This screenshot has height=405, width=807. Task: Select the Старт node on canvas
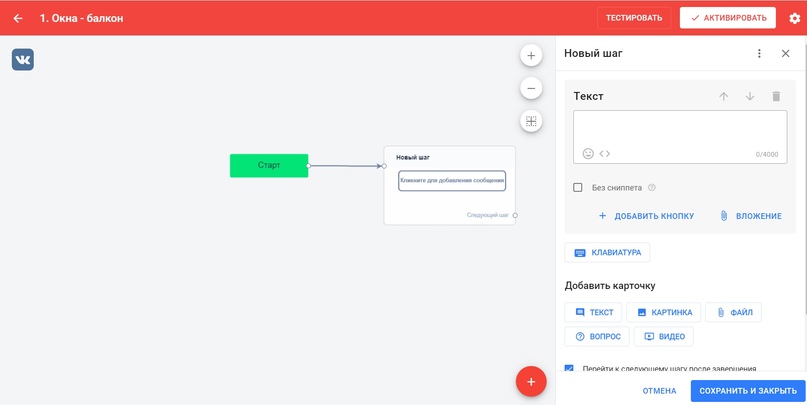pyautogui.click(x=269, y=165)
